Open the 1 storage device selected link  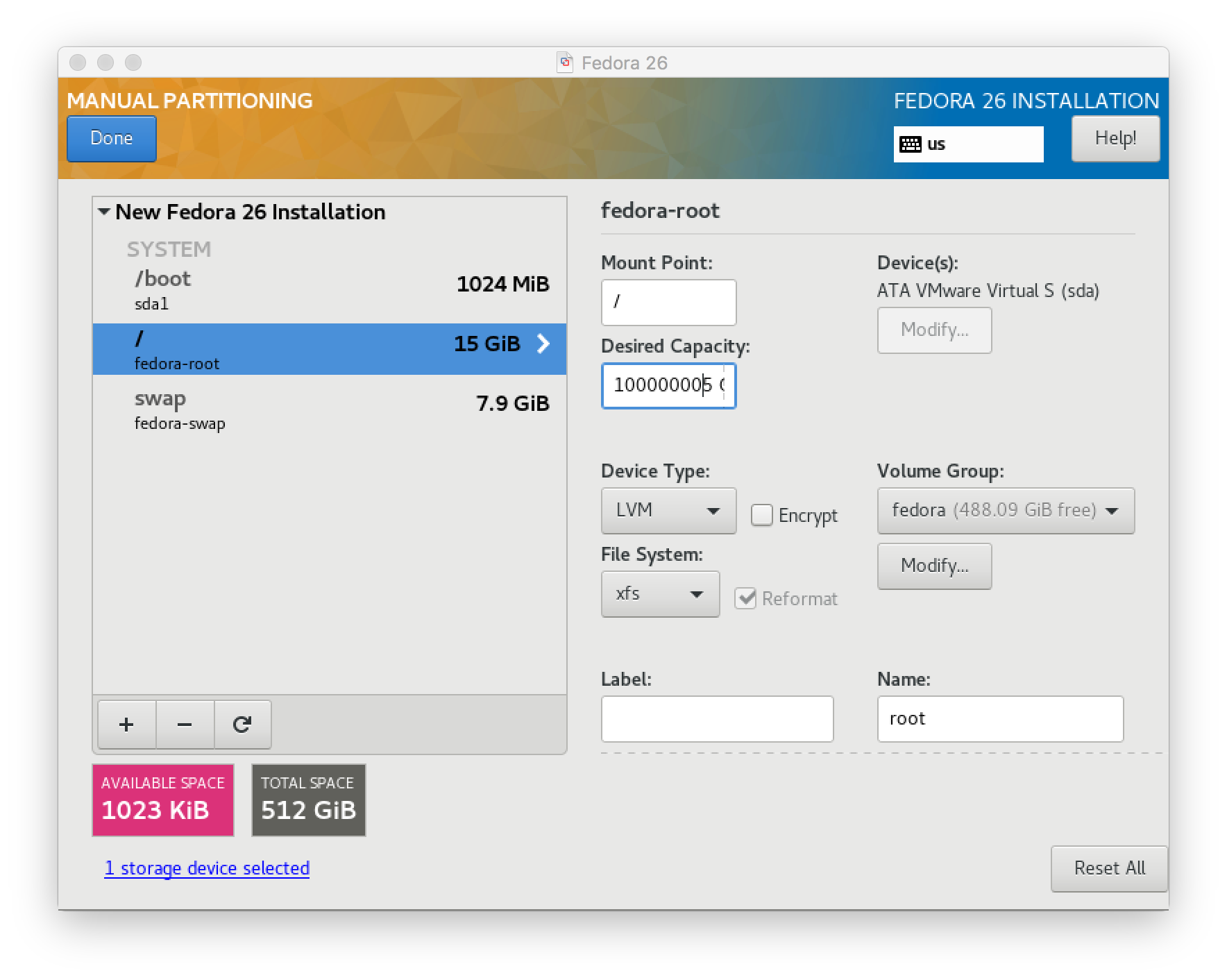point(207,868)
